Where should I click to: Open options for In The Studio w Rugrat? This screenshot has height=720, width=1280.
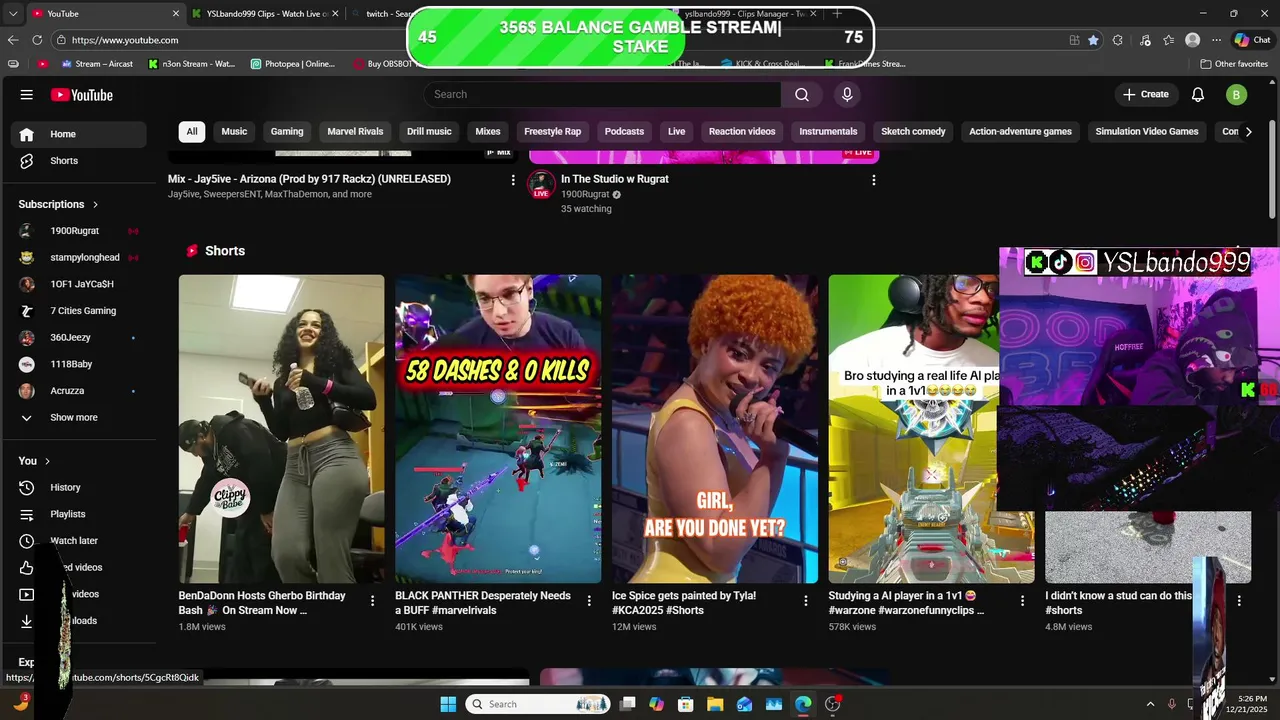[873, 180]
